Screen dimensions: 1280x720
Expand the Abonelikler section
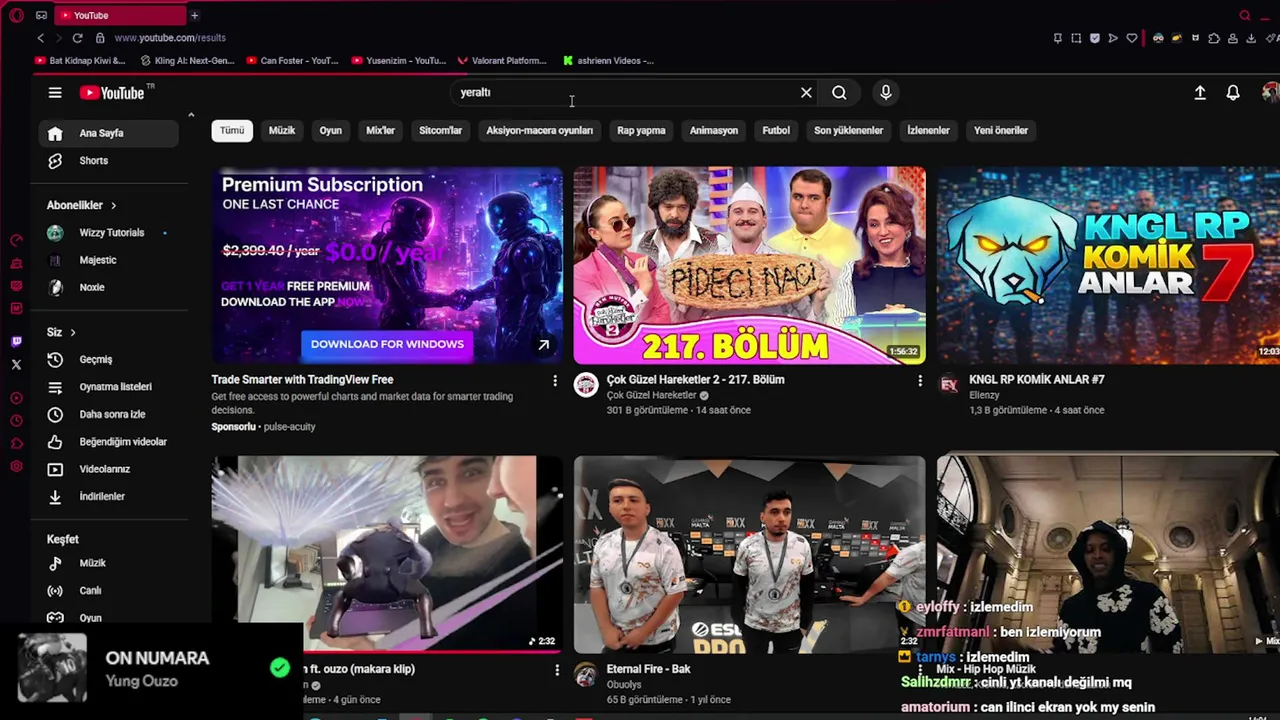[82, 205]
